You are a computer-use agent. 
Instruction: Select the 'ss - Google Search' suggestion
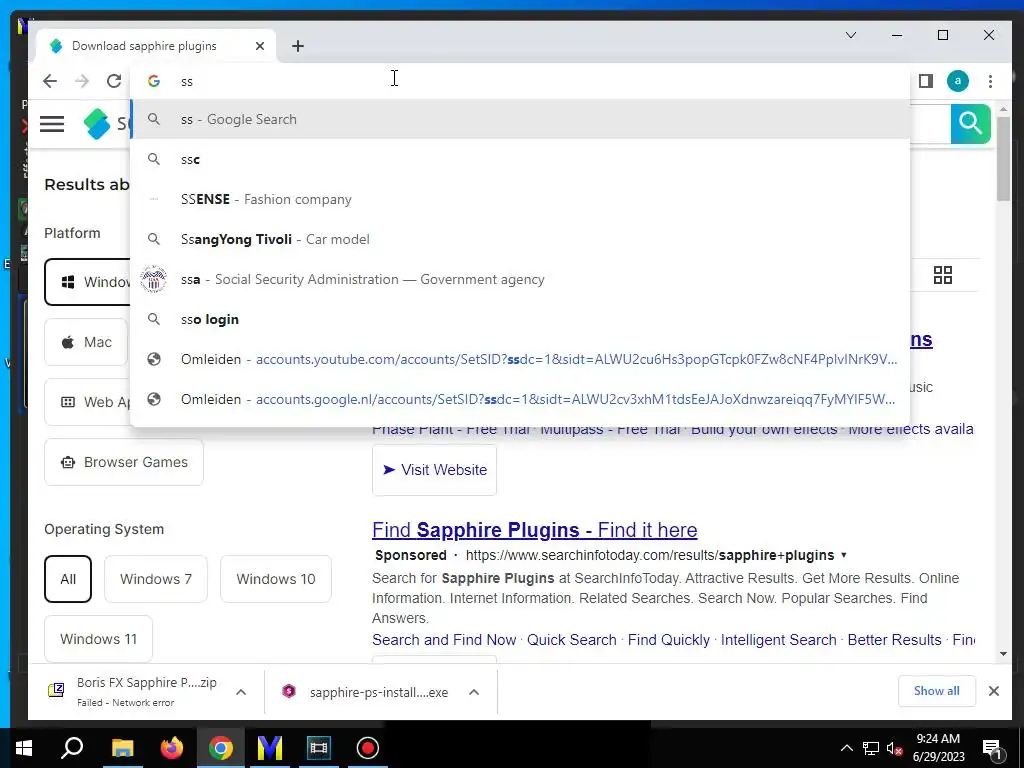point(520,120)
